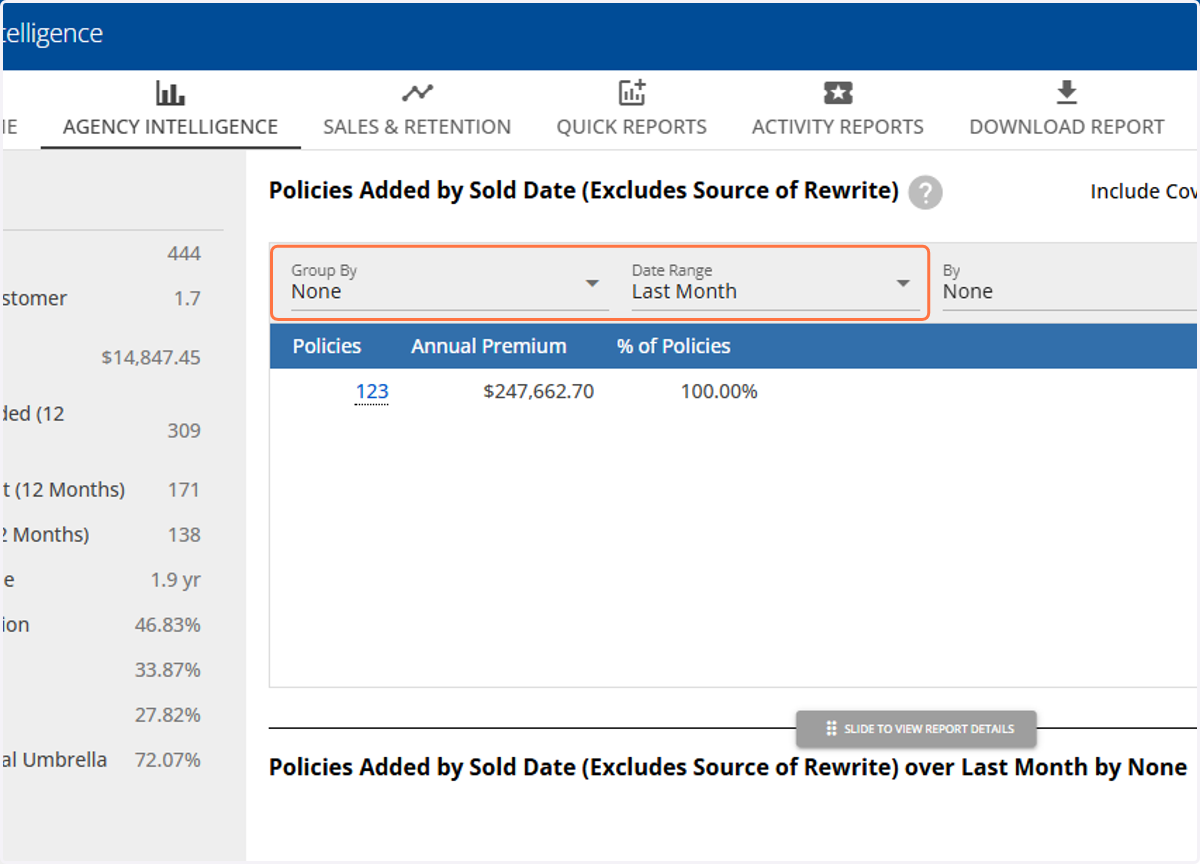The height and width of the screenshot is (864, 1200).
Task: Open the Group By dropdown
Action: pyautogui.click(x=450, y=283)
